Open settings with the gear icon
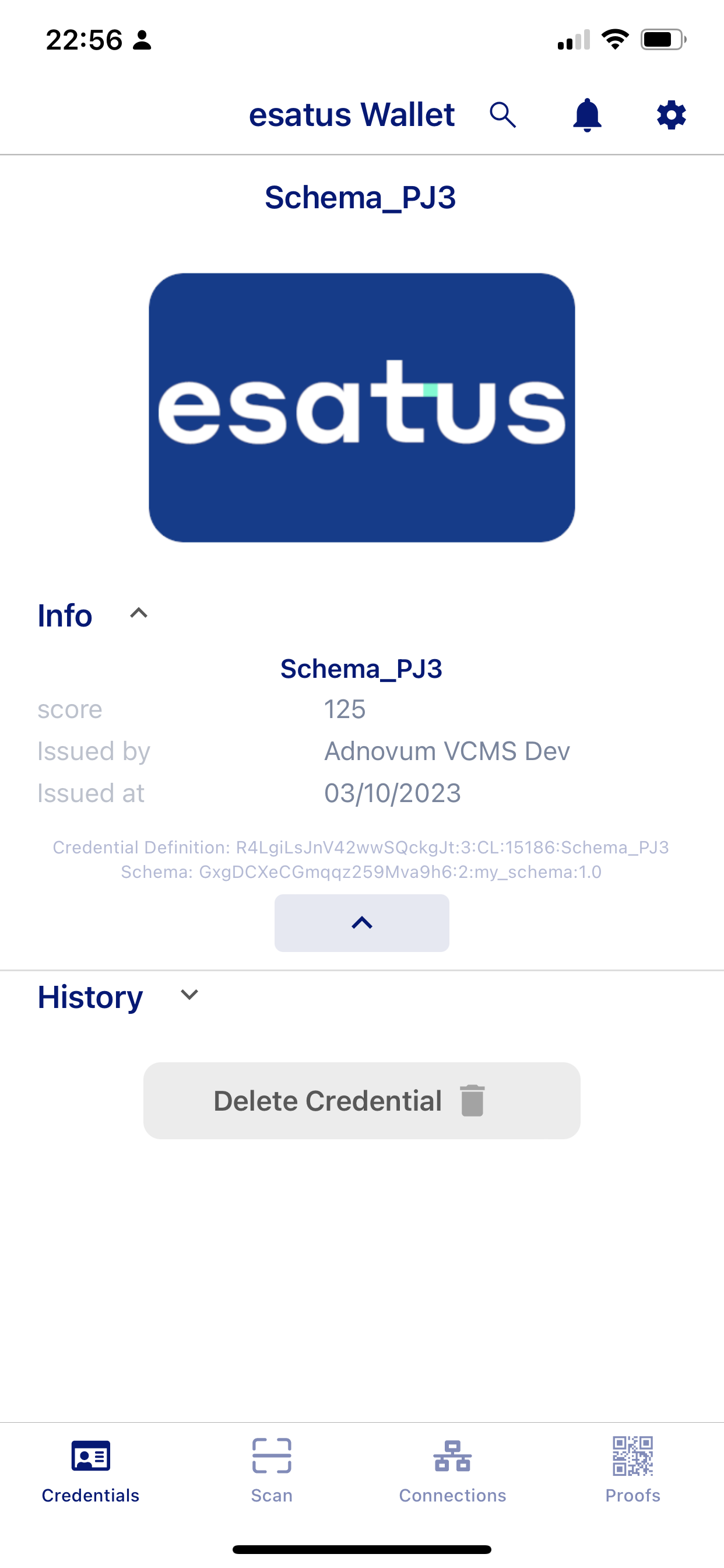This screenshot has width=724, height=1568. pos(670,114)
